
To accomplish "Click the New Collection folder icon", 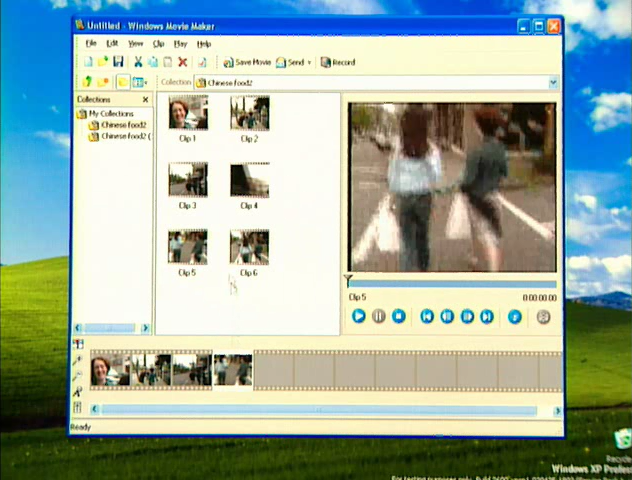I will 103,82.
